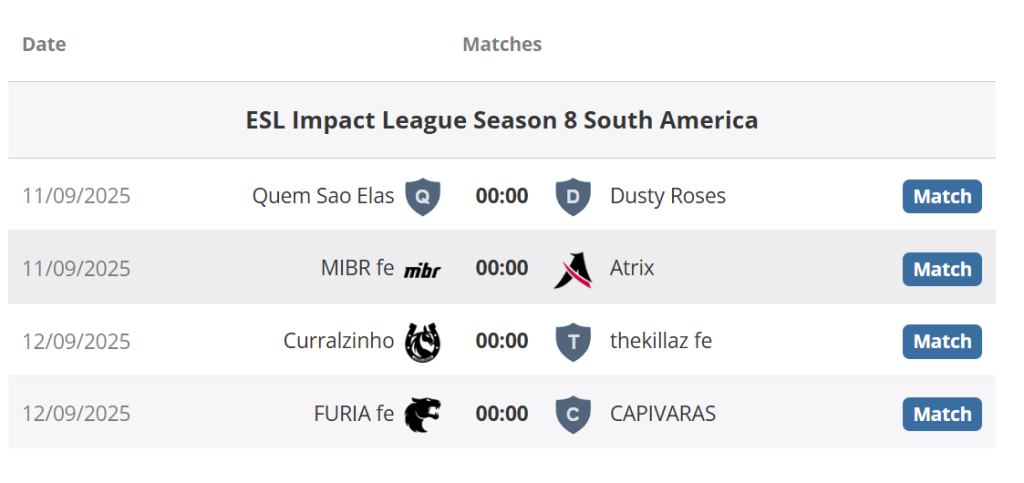
Task: Click the CAPIVARAS shield icon
Action: (572, 414)
